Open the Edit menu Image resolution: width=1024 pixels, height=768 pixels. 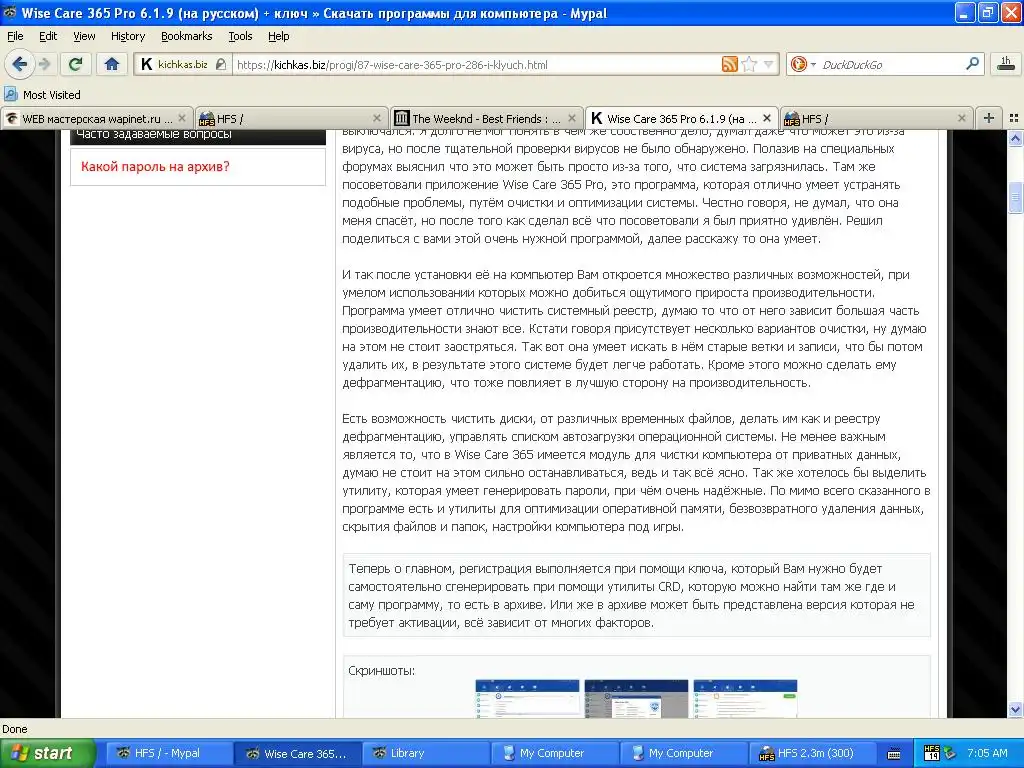point(48,36)
